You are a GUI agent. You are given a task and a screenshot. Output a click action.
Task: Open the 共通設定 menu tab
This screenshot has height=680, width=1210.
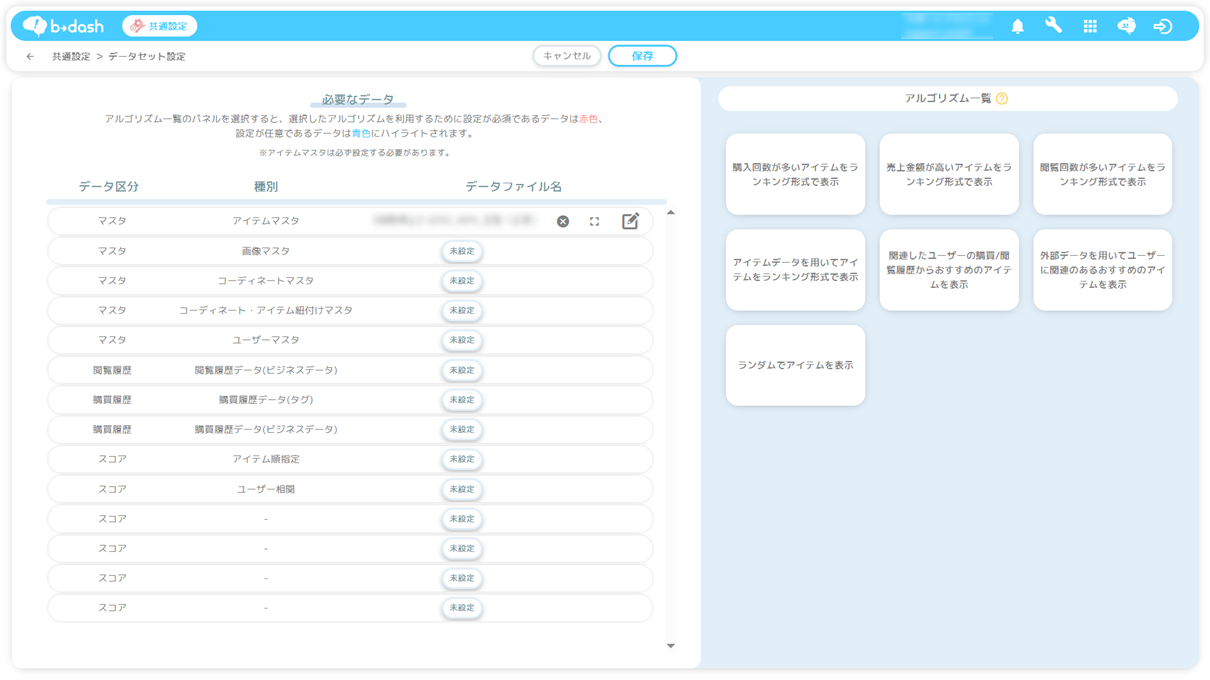coord(159,26)
